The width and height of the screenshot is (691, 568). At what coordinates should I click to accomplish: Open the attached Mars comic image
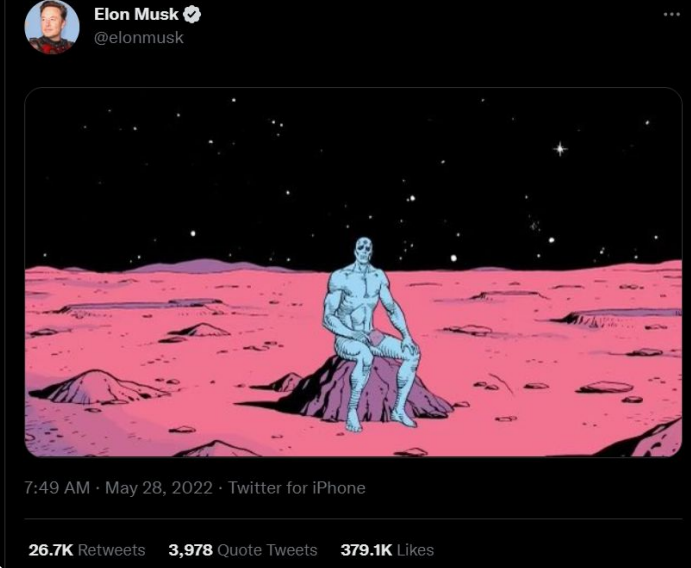coord(353,272)
